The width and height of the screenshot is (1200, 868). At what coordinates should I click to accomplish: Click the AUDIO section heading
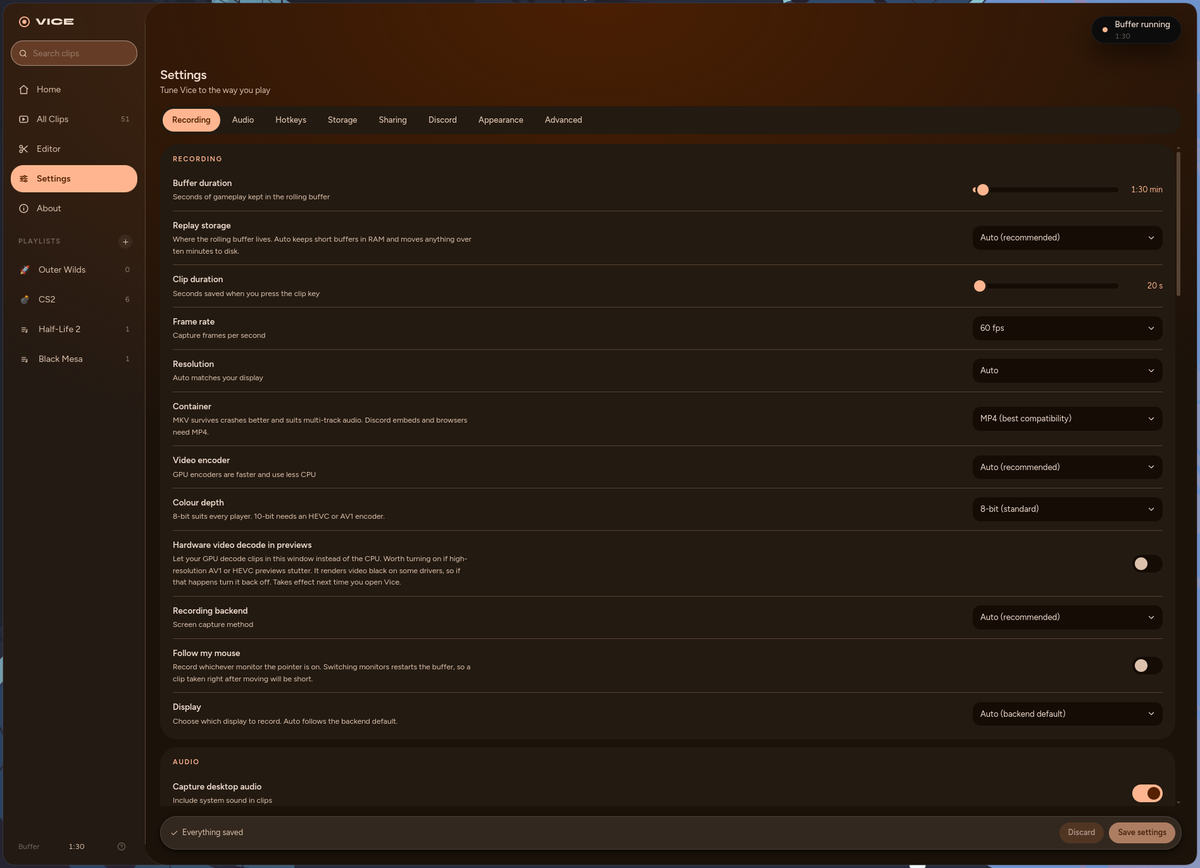pyautogui.click(x=186, y=762)
